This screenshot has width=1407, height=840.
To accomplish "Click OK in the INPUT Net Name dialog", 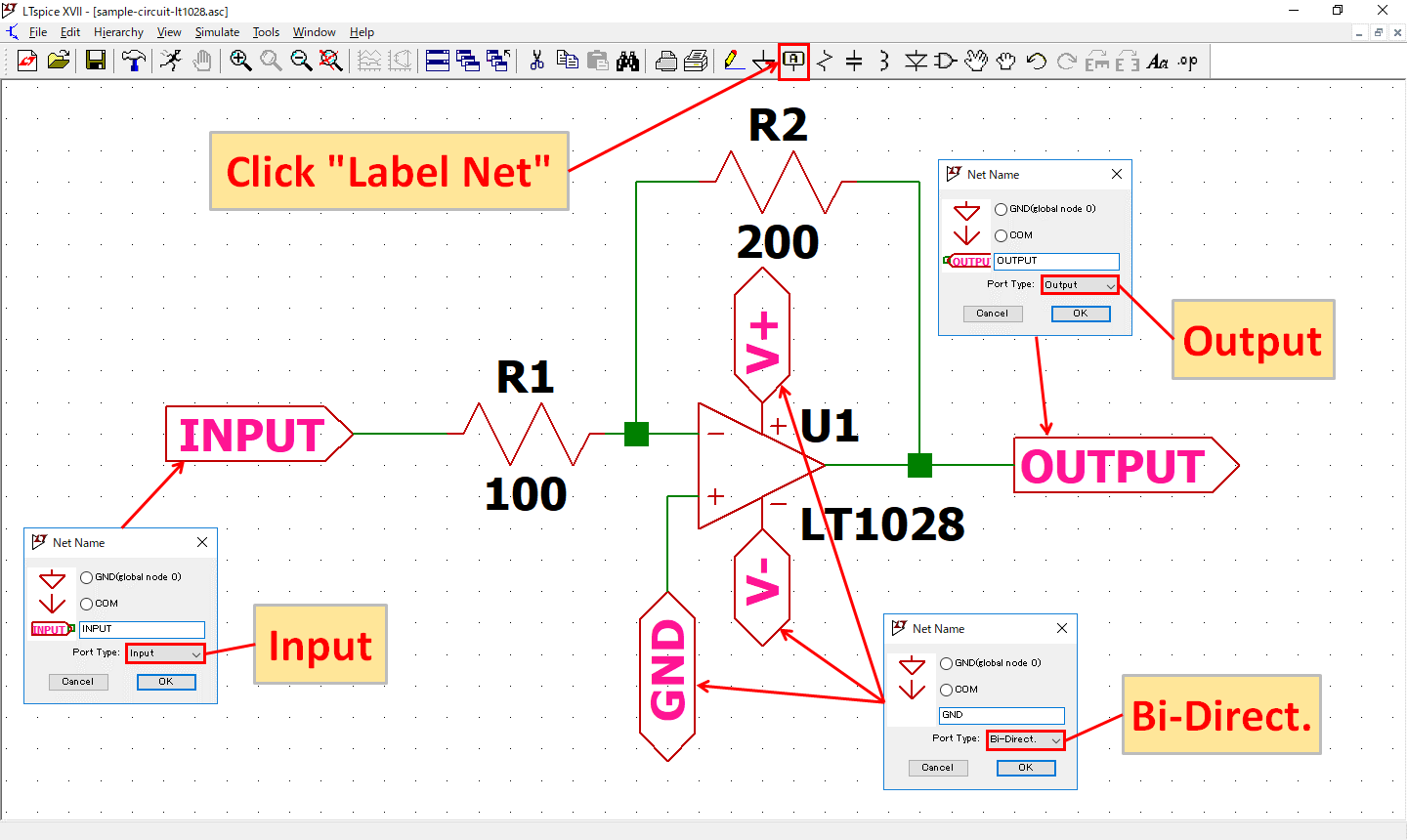I will [166, 682].
